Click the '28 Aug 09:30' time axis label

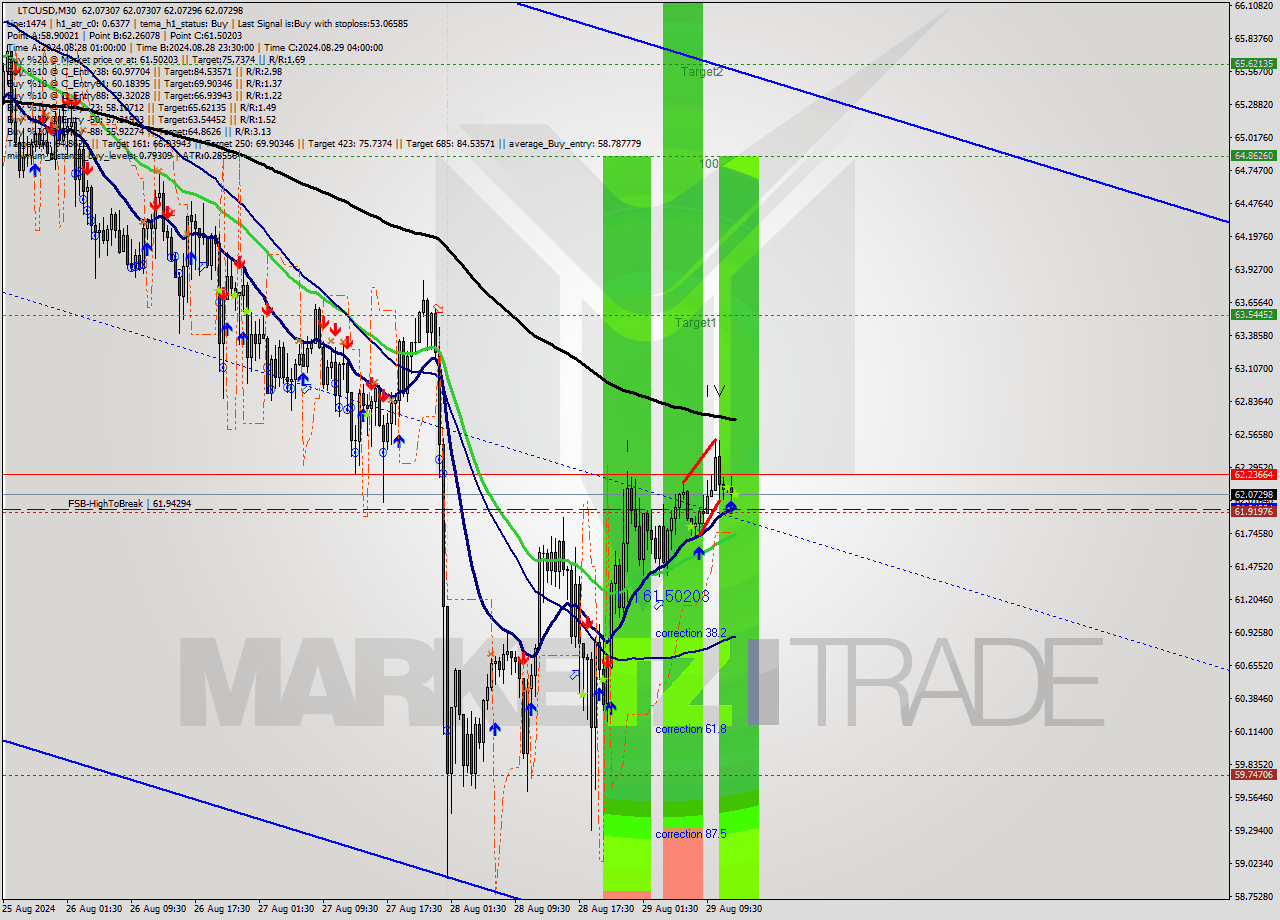[x=542, y=910]
